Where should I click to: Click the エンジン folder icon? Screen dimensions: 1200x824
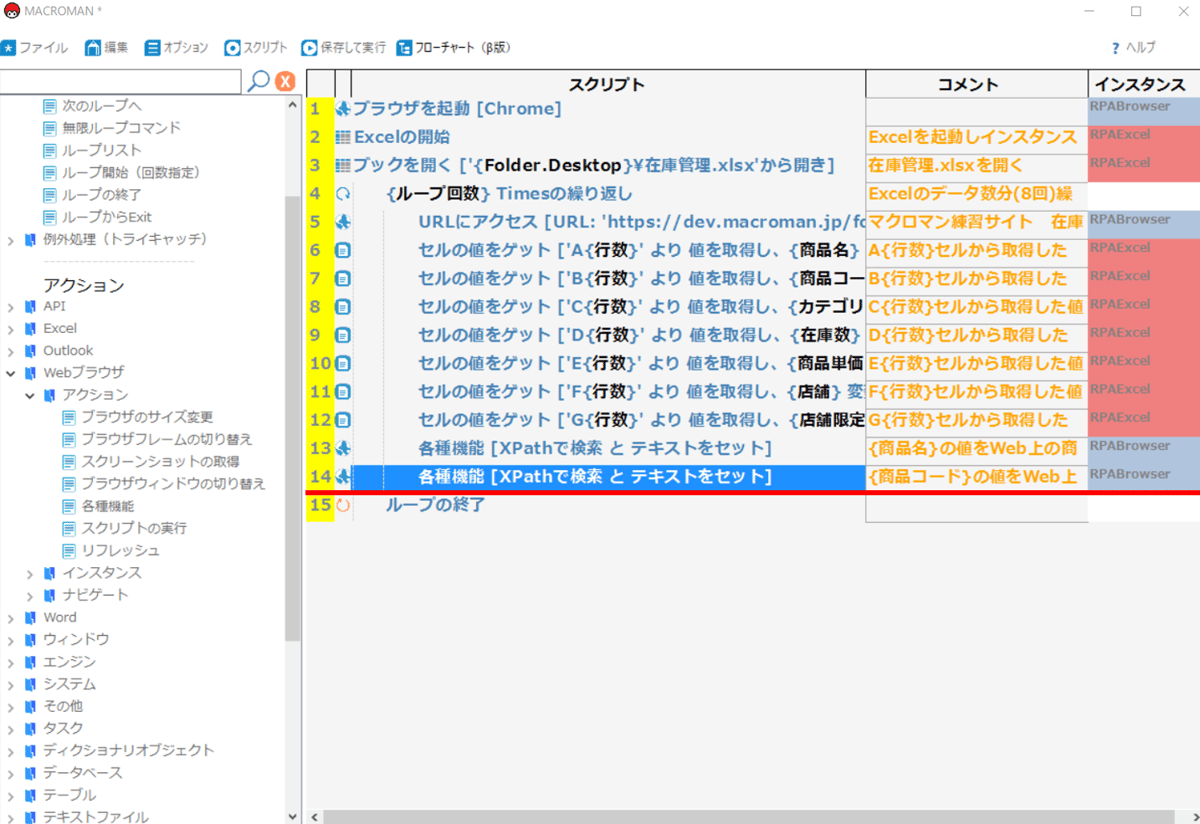(x=30, y=662)
